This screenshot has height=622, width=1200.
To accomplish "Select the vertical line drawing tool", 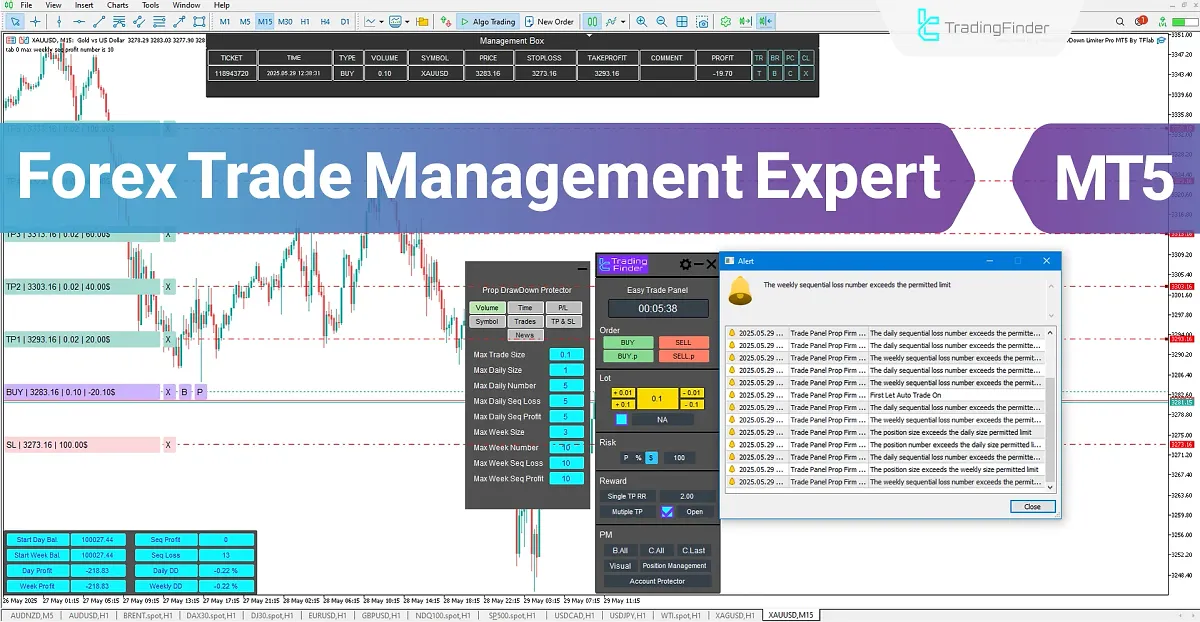I will [x=59, y=21].
